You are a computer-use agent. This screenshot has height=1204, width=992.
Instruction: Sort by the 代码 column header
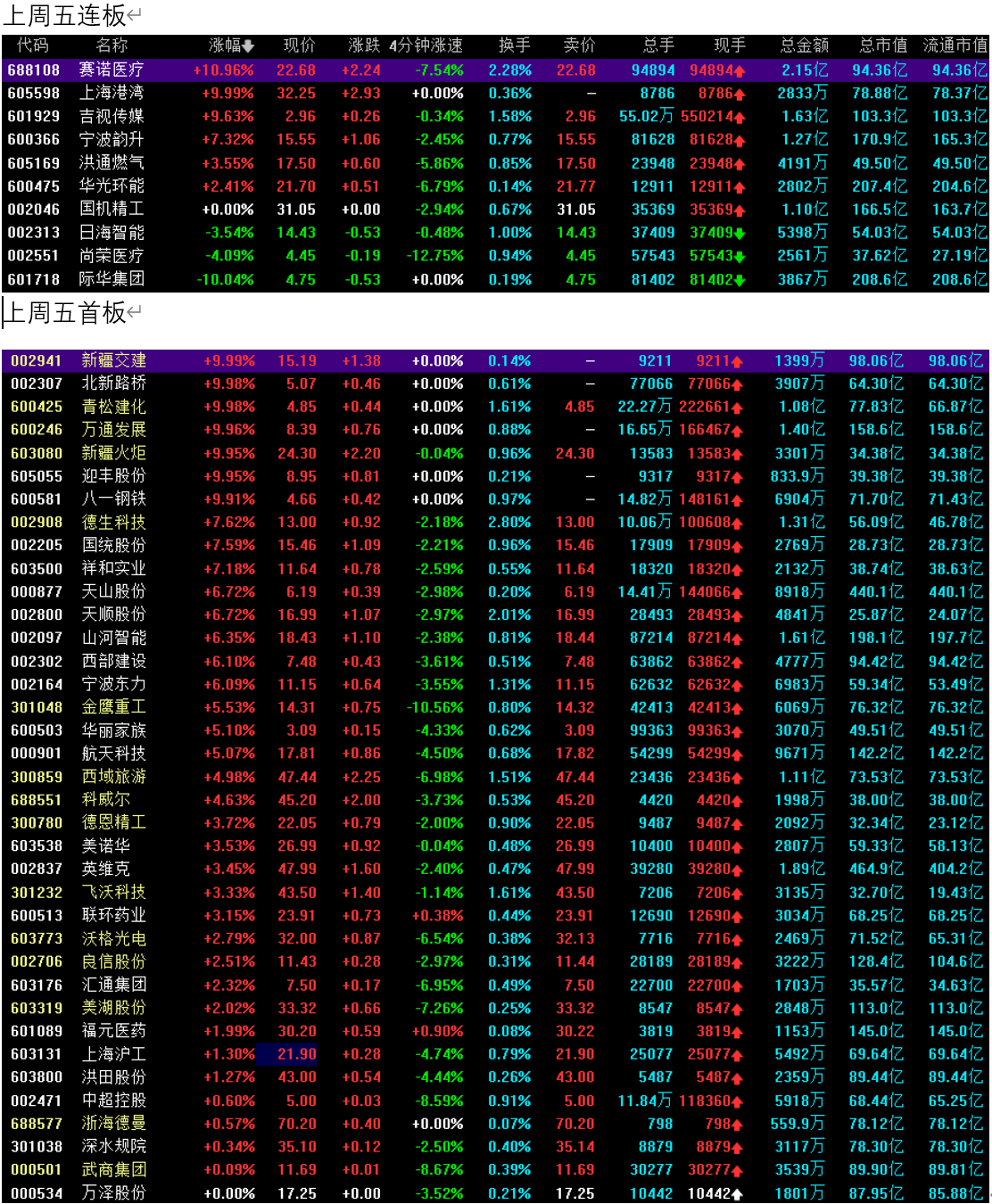pyautogui.click(x=32, y=45)
